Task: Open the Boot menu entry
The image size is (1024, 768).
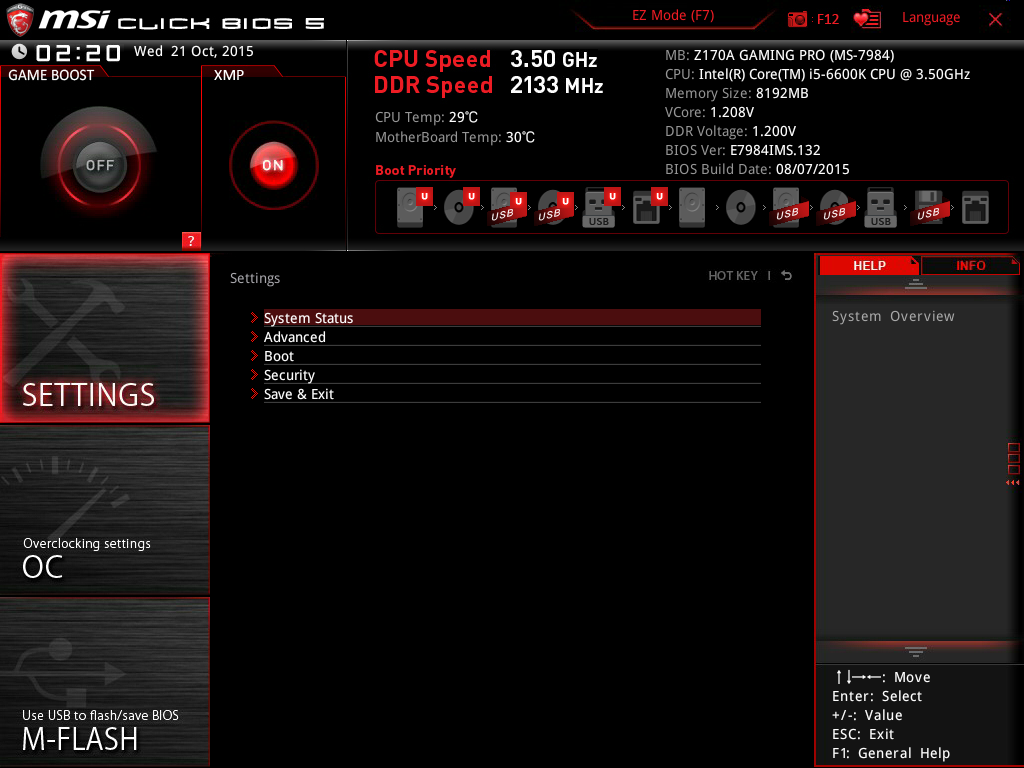Action: click(512, 355)
